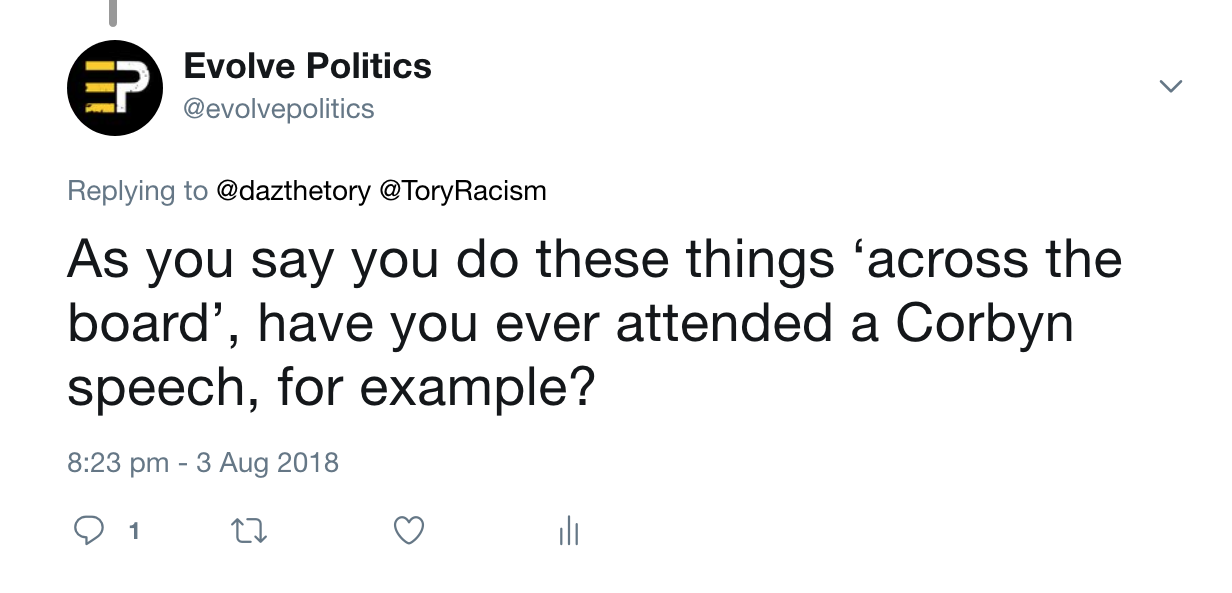Click the reply count number 1
Image resolution: width=1232 pixels, height=593 pixels.
point(132,532)
